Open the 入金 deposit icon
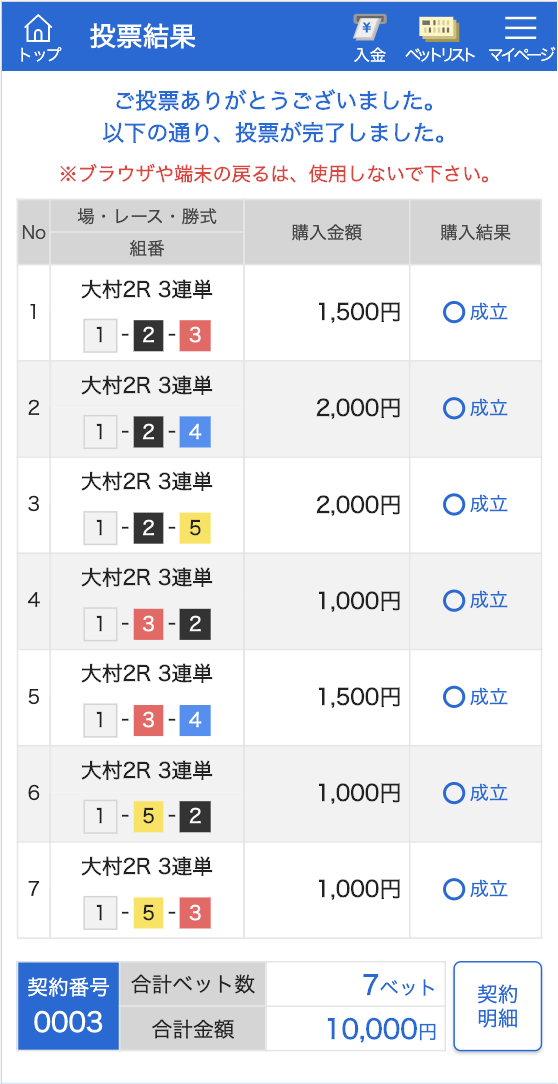 click(x=370, y=38)
